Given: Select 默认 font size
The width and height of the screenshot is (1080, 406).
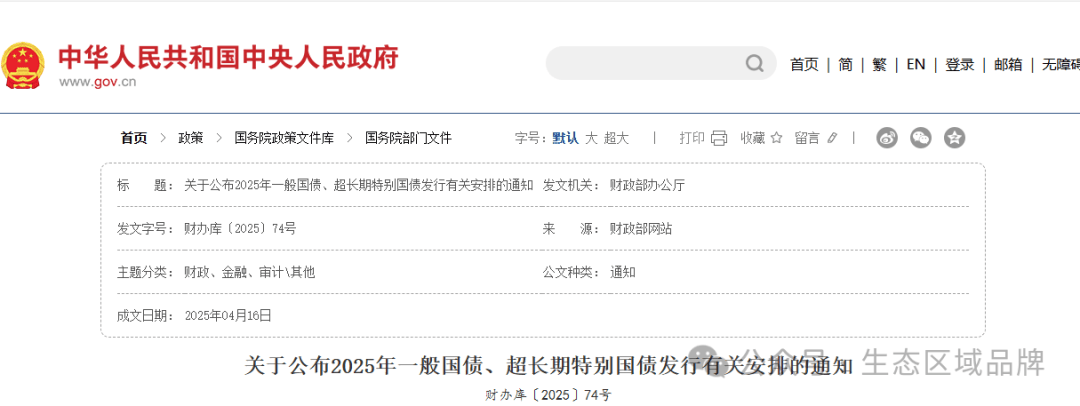Looking at the screenshot, I should tap(565, 138).
